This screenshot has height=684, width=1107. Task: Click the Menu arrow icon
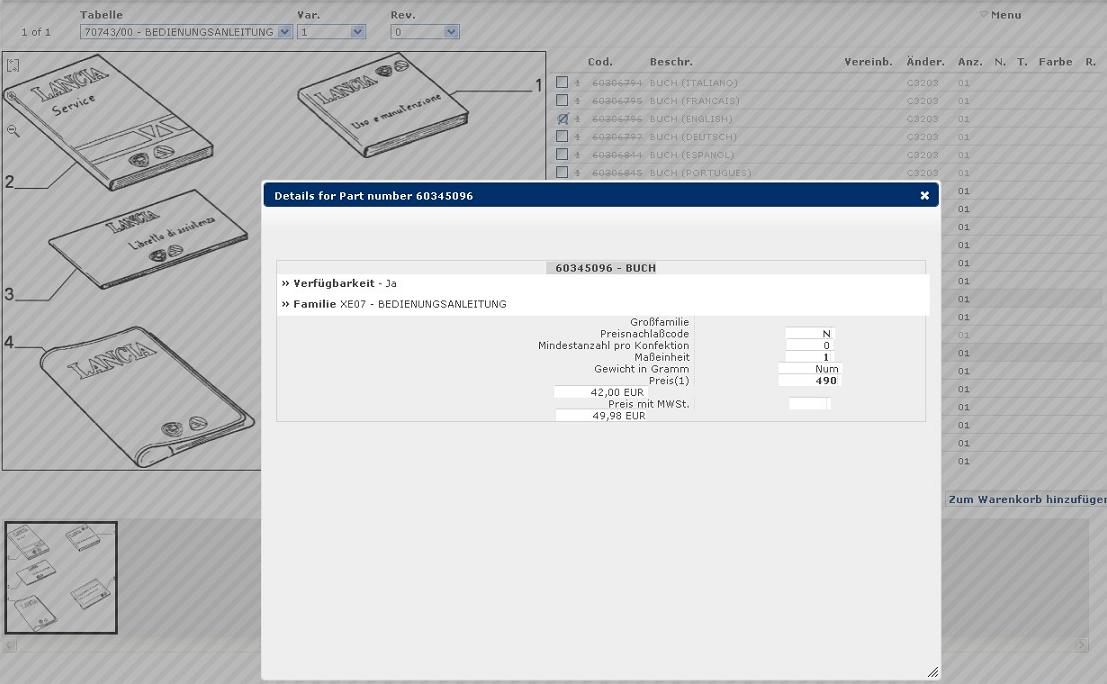983,15
